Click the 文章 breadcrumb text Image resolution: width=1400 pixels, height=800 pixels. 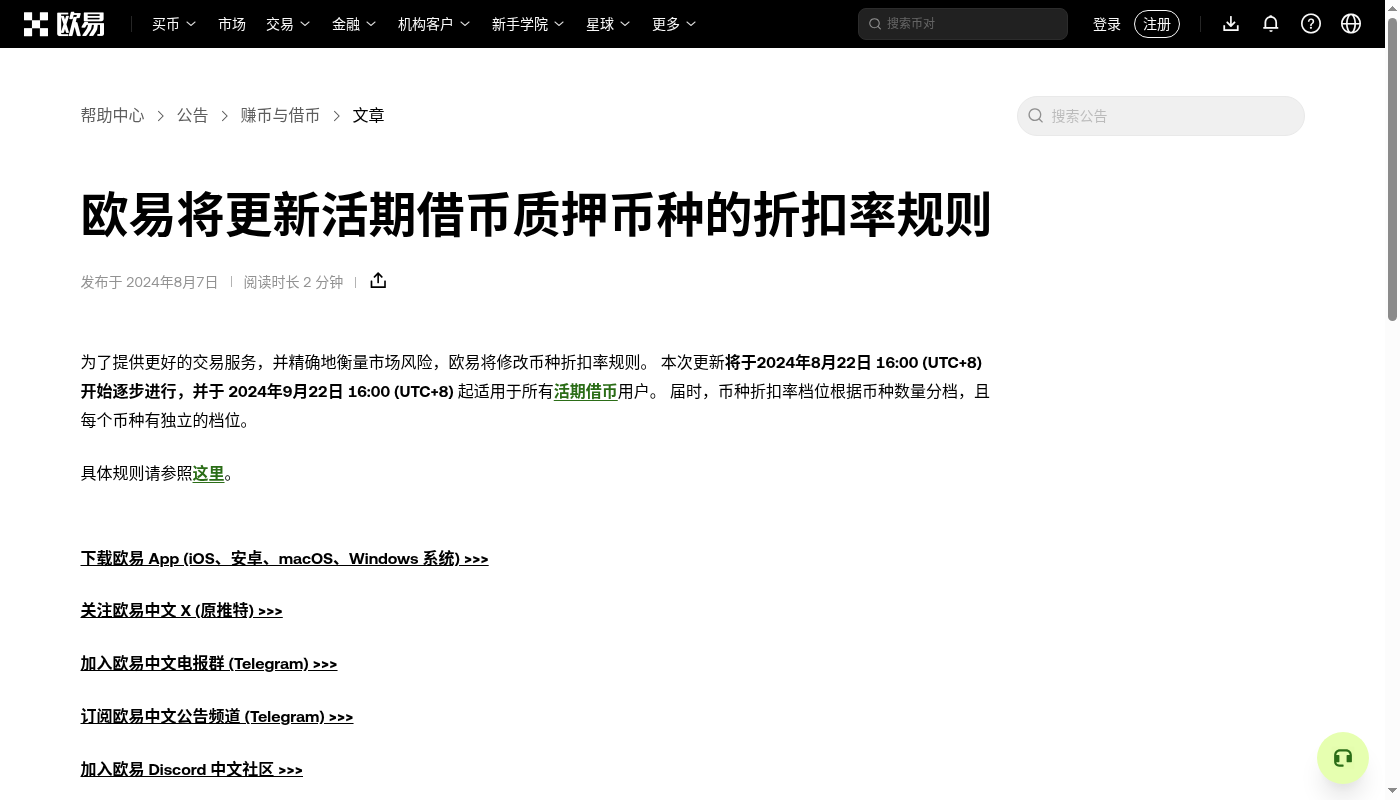(369, 116)
